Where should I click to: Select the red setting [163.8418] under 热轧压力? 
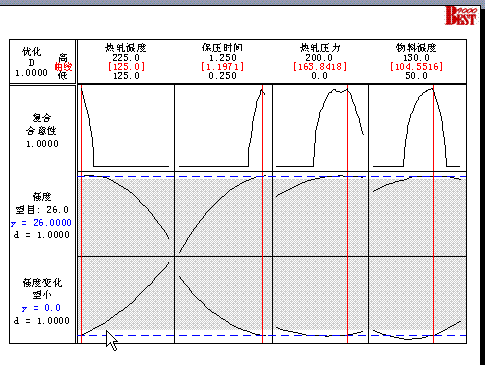coord(320,67)
